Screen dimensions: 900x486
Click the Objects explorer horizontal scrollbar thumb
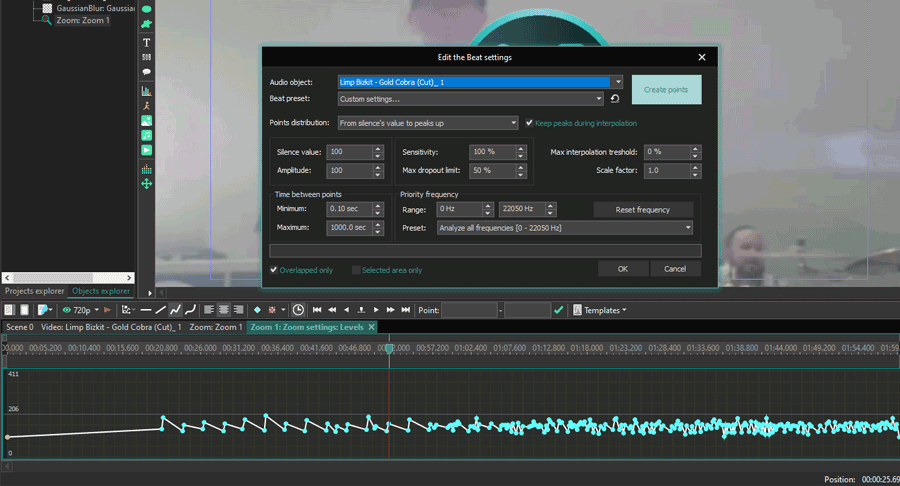53,278
